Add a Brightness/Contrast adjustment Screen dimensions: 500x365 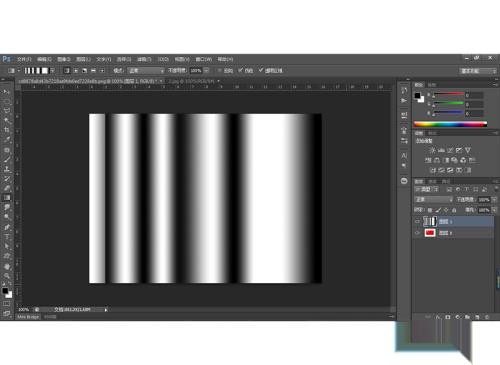[432, 150]
